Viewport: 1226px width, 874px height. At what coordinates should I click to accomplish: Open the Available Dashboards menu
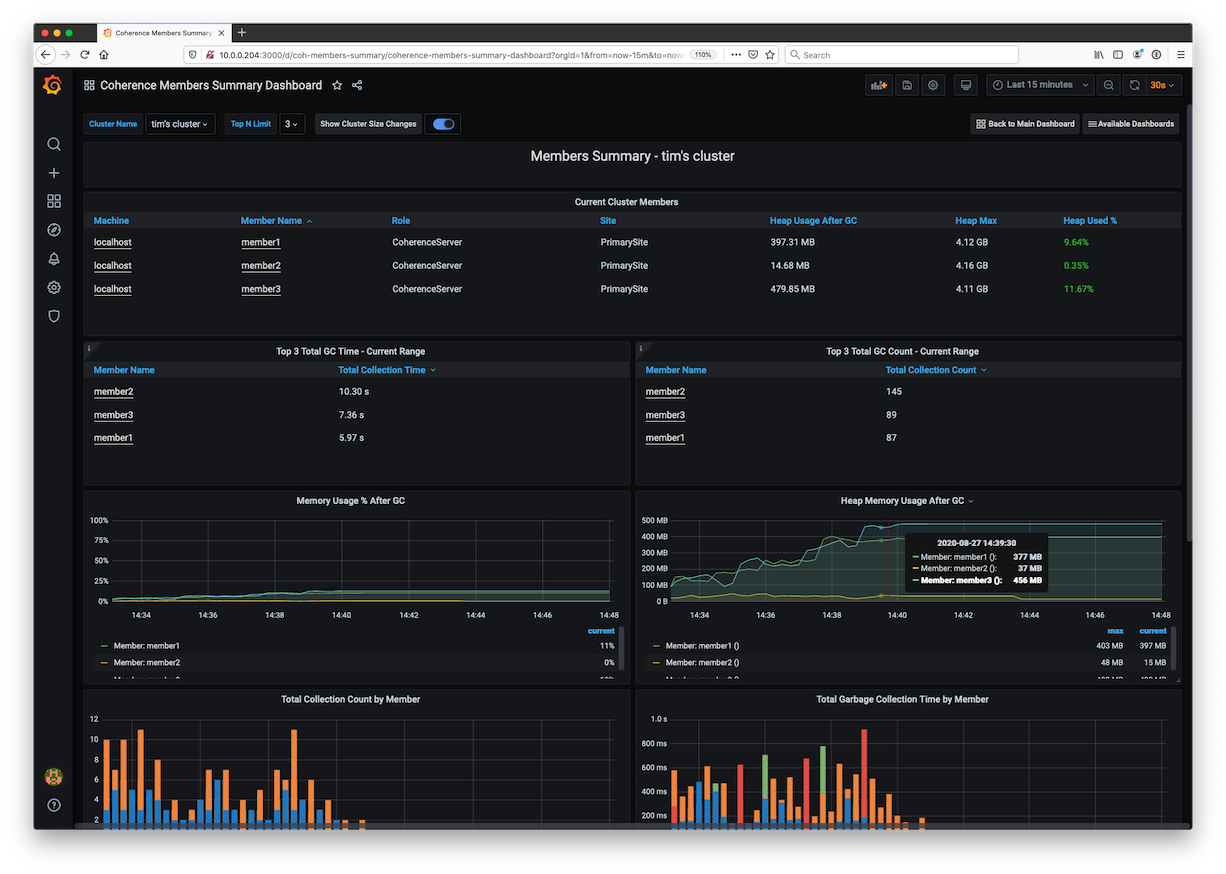[1131, 124]
